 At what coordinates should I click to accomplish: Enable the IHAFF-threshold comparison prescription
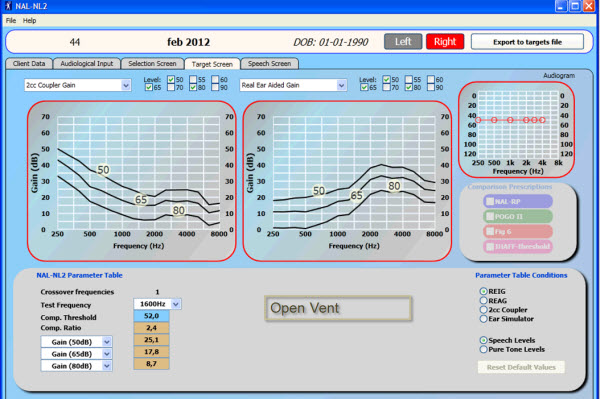[490, 247]
